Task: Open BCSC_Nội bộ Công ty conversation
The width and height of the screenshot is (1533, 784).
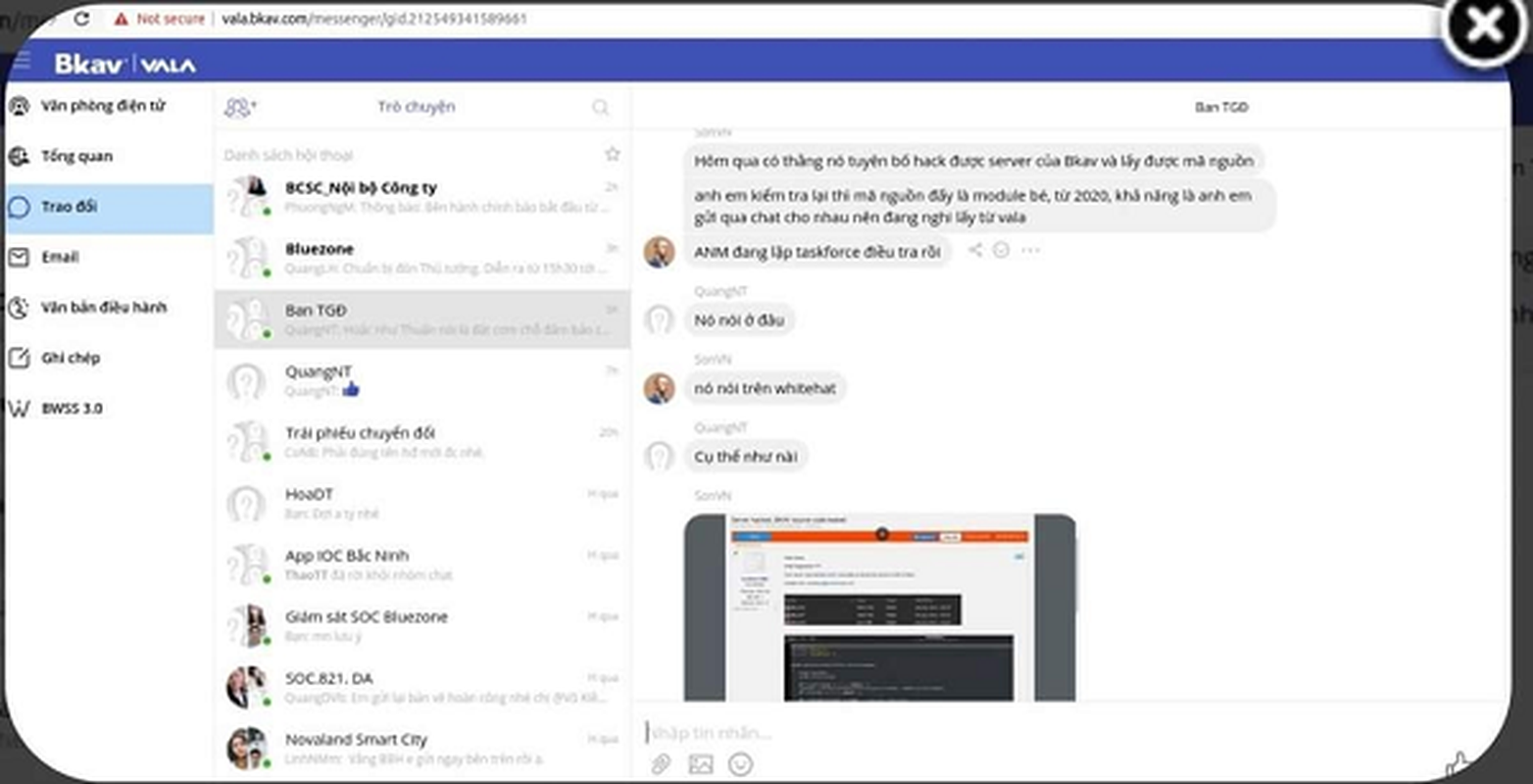Action: [422, 197]
